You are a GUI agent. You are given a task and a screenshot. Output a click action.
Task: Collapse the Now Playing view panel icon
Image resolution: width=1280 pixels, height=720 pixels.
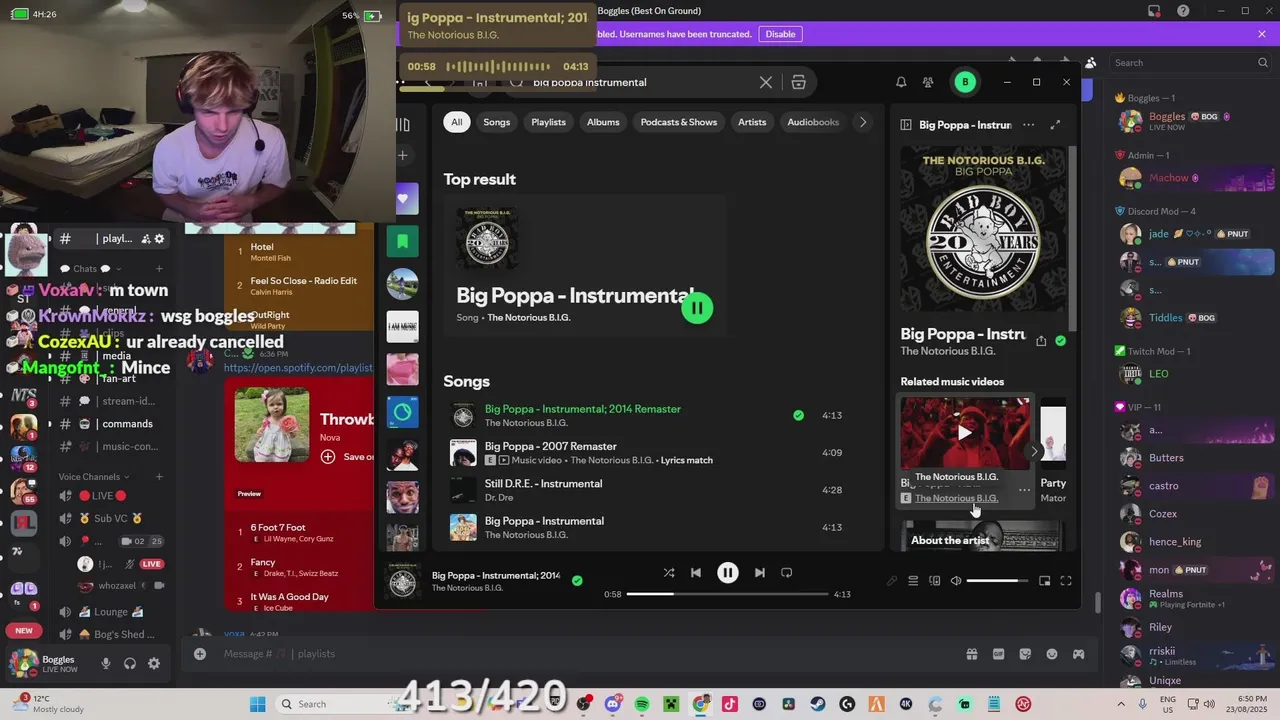point(906,125)
